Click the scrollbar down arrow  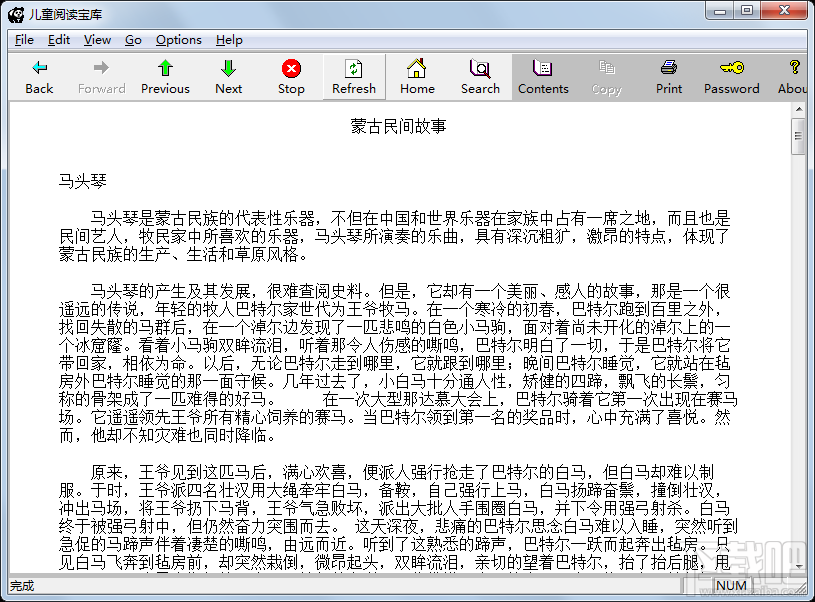(798, 567)
